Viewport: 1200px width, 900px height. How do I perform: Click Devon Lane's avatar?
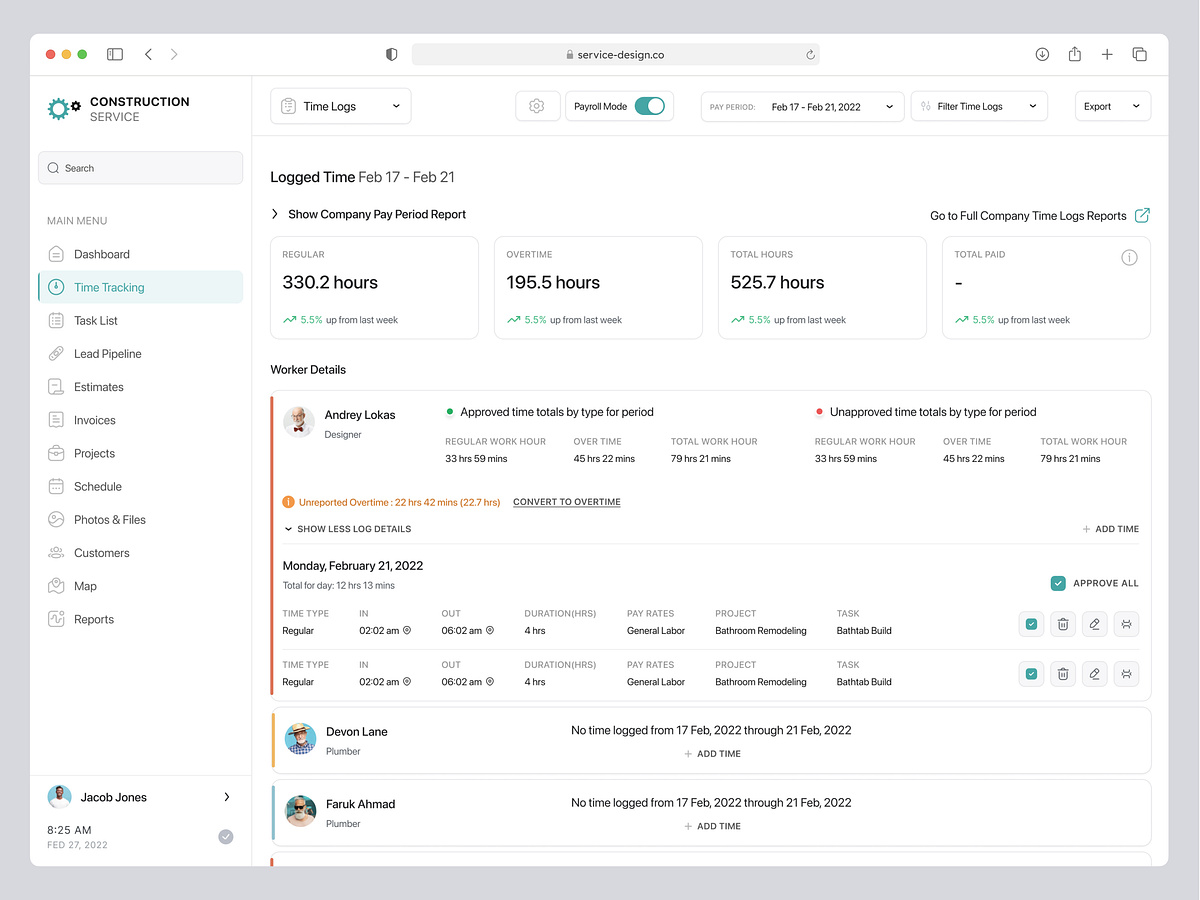tap(300, 739)
